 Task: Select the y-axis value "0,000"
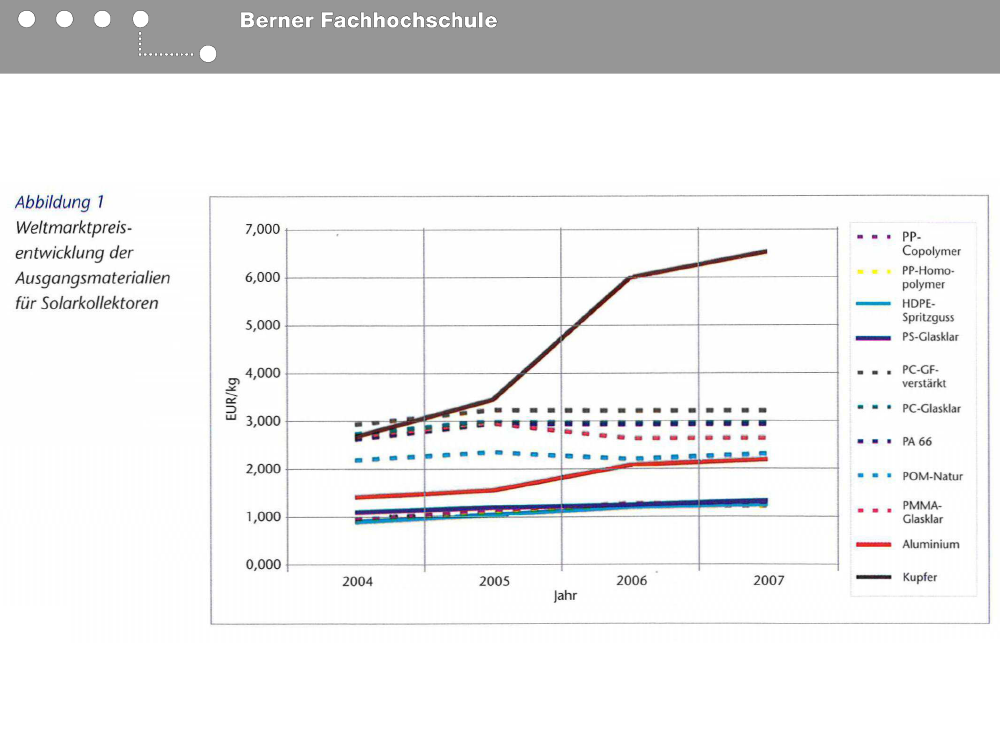(x=262, y=564)
